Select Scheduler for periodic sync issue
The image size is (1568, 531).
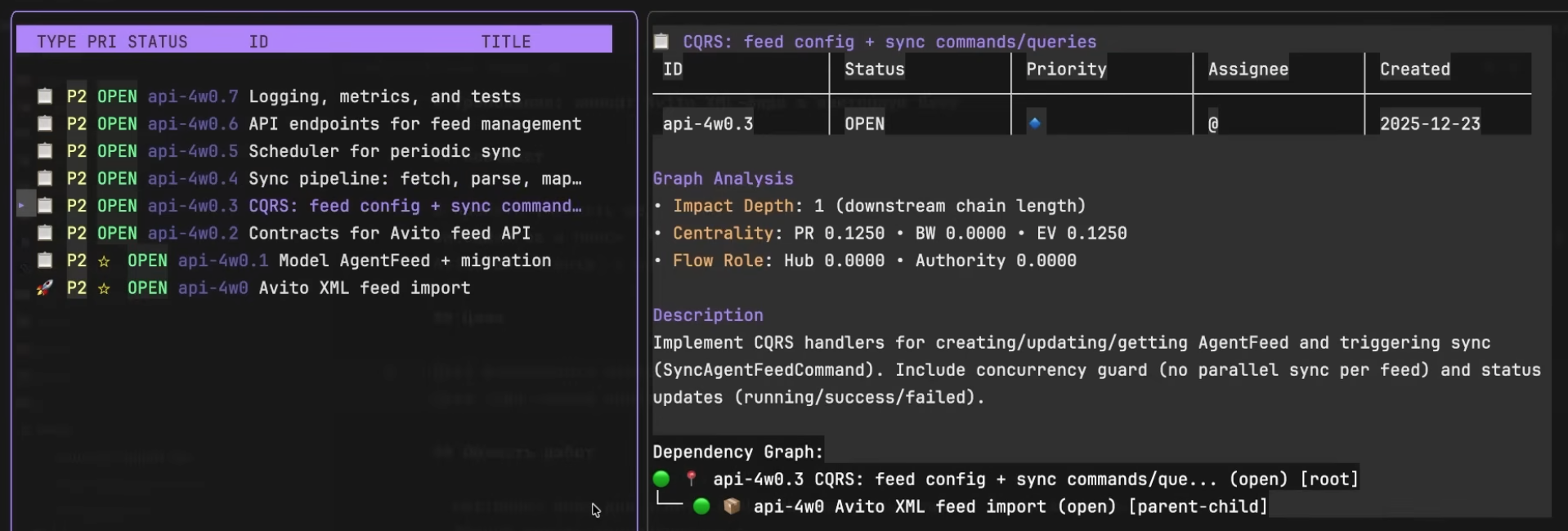384,151
